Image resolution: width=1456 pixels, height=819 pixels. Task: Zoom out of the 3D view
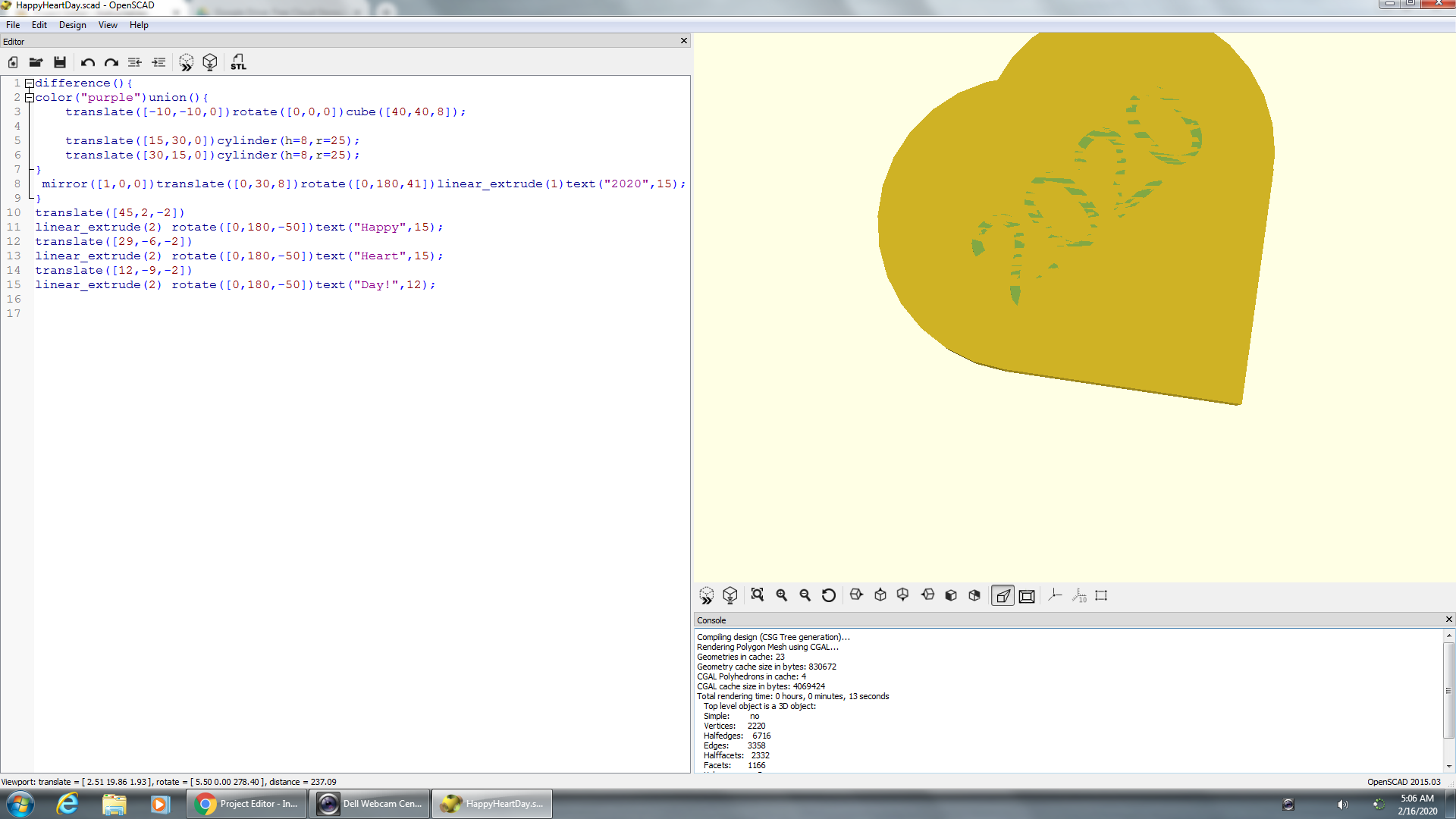click(x=805, y=595)
